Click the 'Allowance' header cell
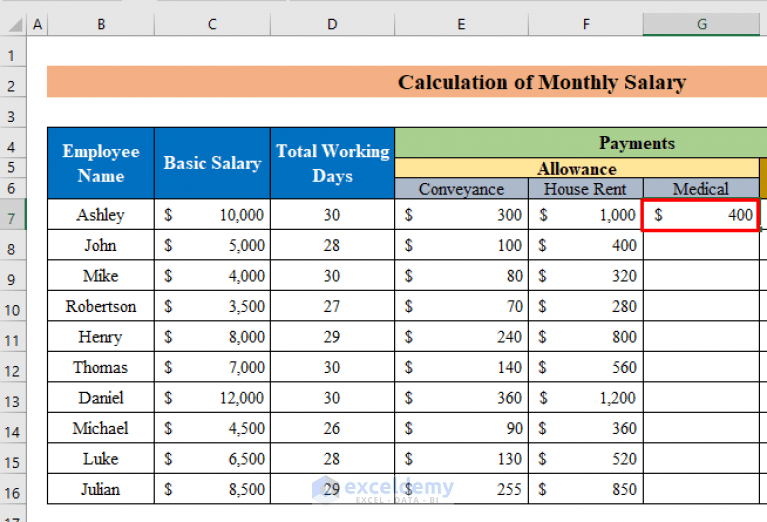This screenshot has height=522, width=767. click(x=577, y=168)
